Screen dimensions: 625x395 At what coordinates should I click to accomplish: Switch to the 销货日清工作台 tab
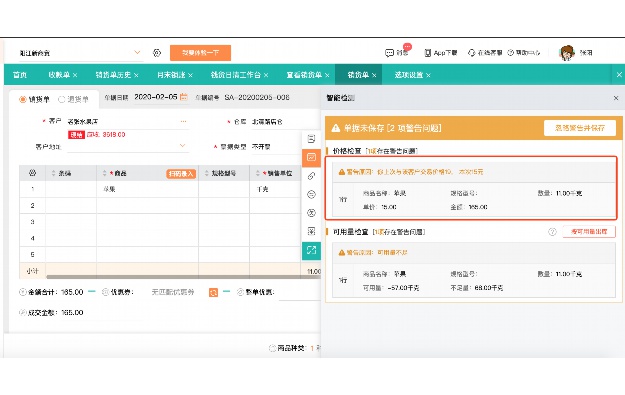coord(236,75)
